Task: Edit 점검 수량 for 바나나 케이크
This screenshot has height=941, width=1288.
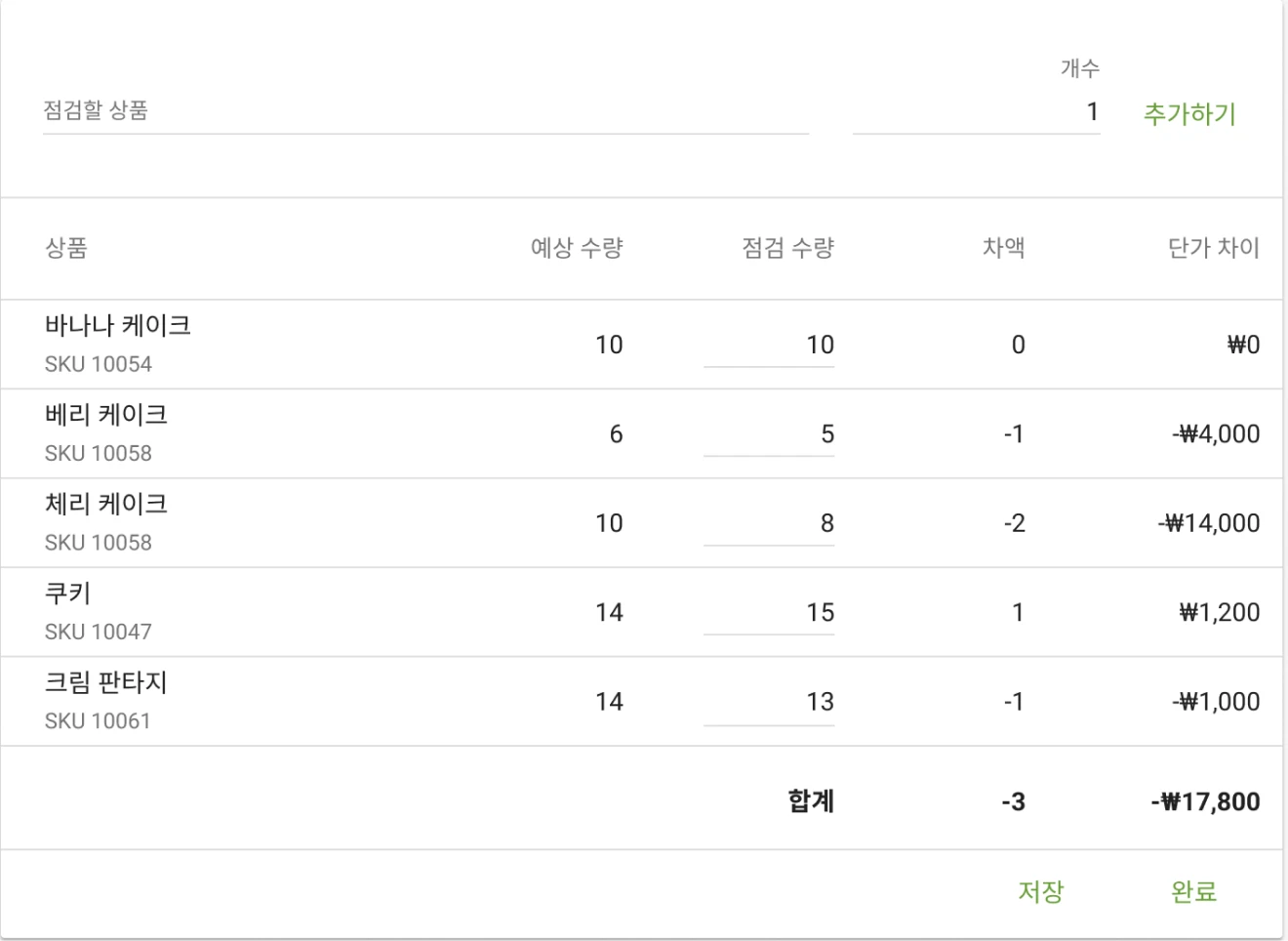Action: [769, 345]
